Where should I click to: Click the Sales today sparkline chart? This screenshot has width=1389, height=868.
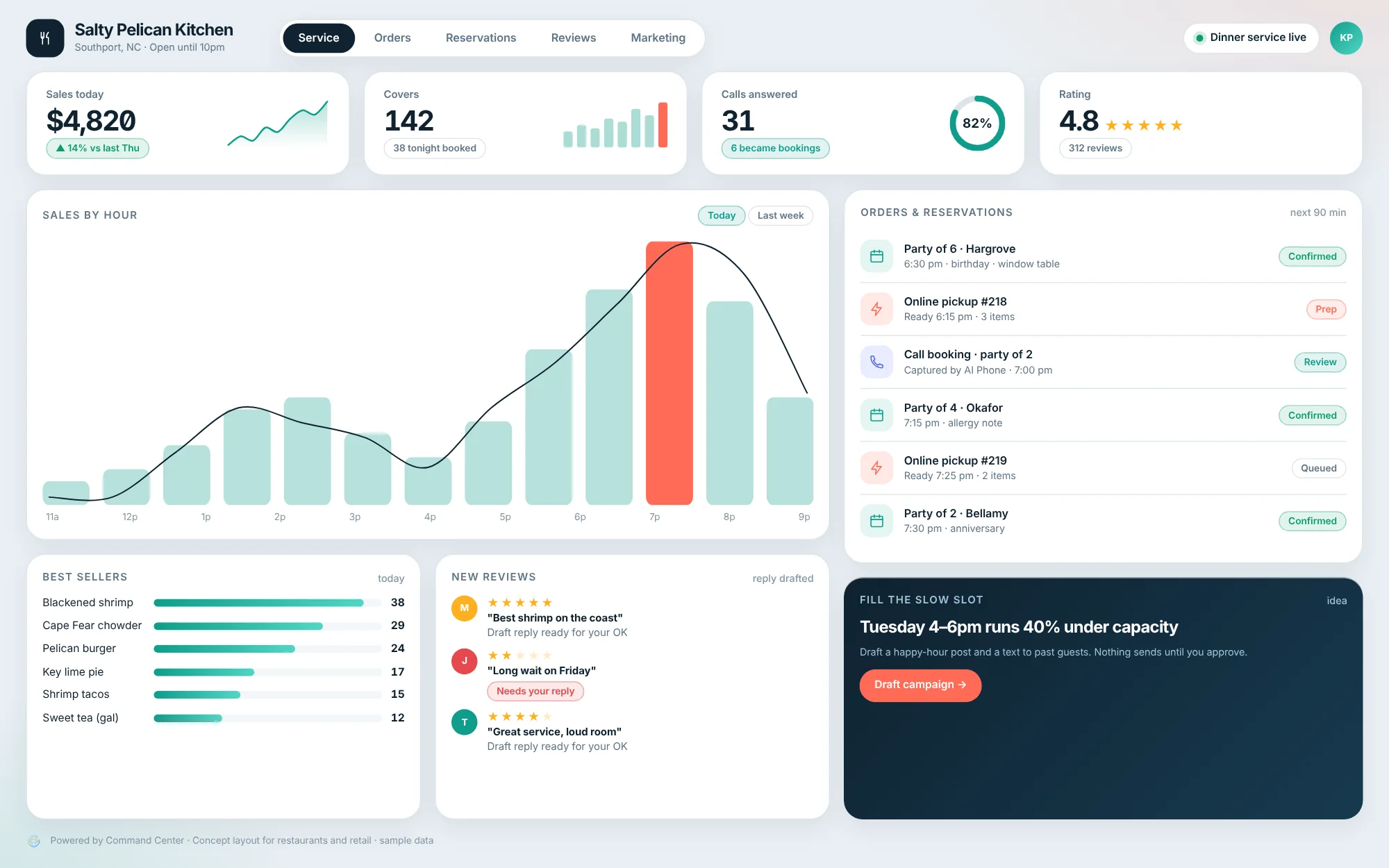click(x=278, y=124)
